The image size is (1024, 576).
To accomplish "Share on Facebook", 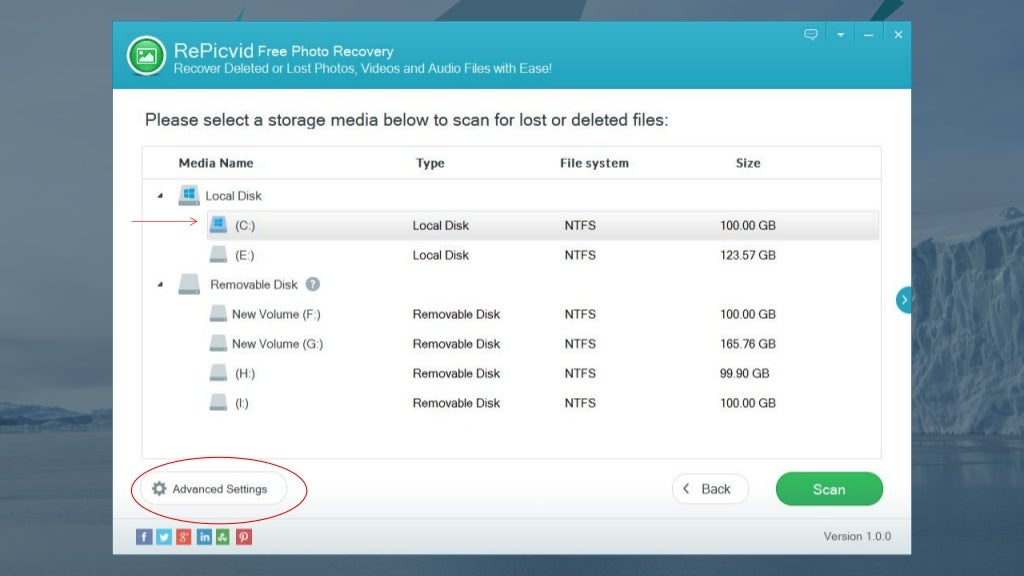I will [144, 537].
